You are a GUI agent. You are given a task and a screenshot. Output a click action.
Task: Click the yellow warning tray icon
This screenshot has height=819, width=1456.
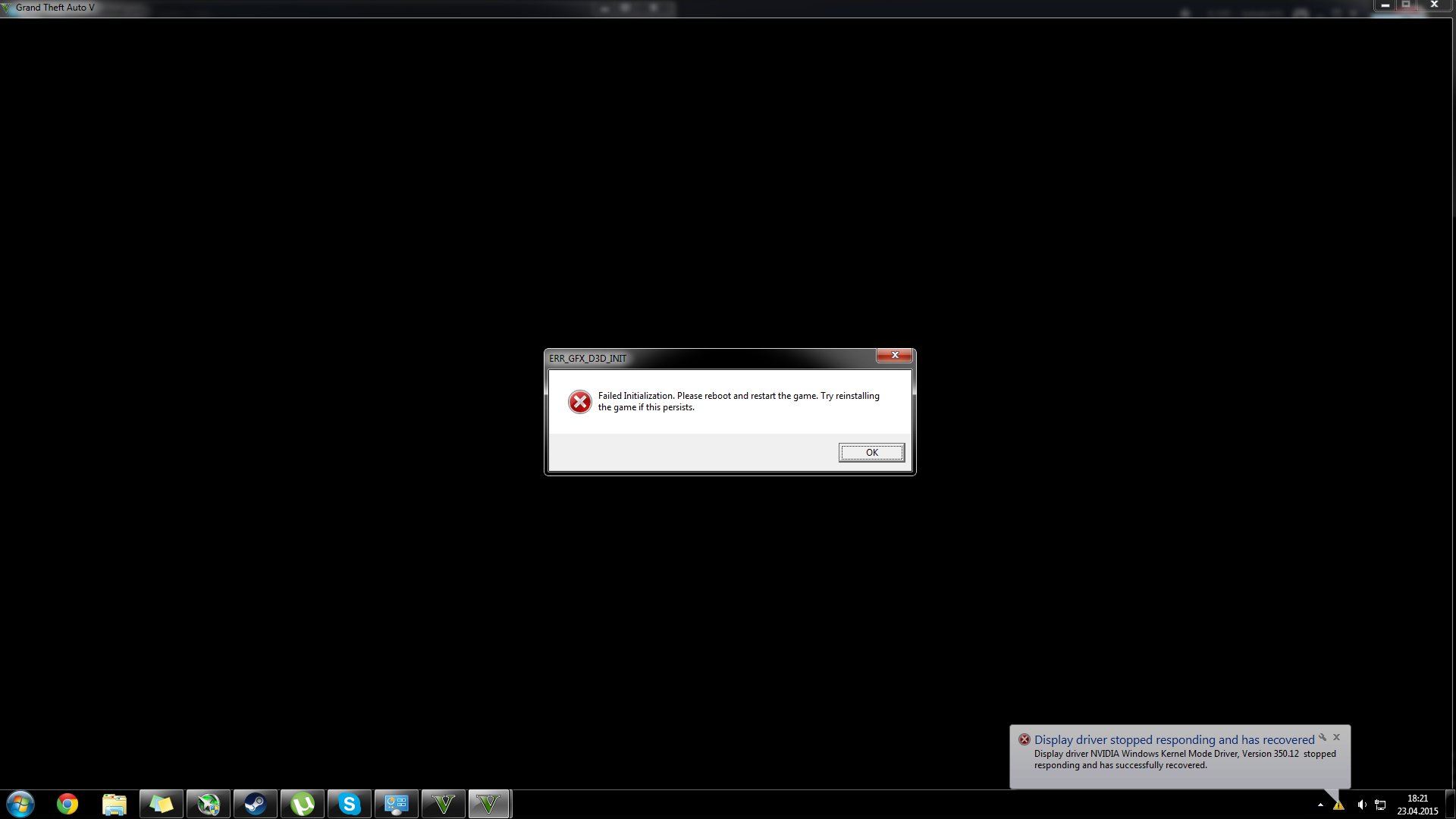pyautogui.click(x=1338, y=805)
